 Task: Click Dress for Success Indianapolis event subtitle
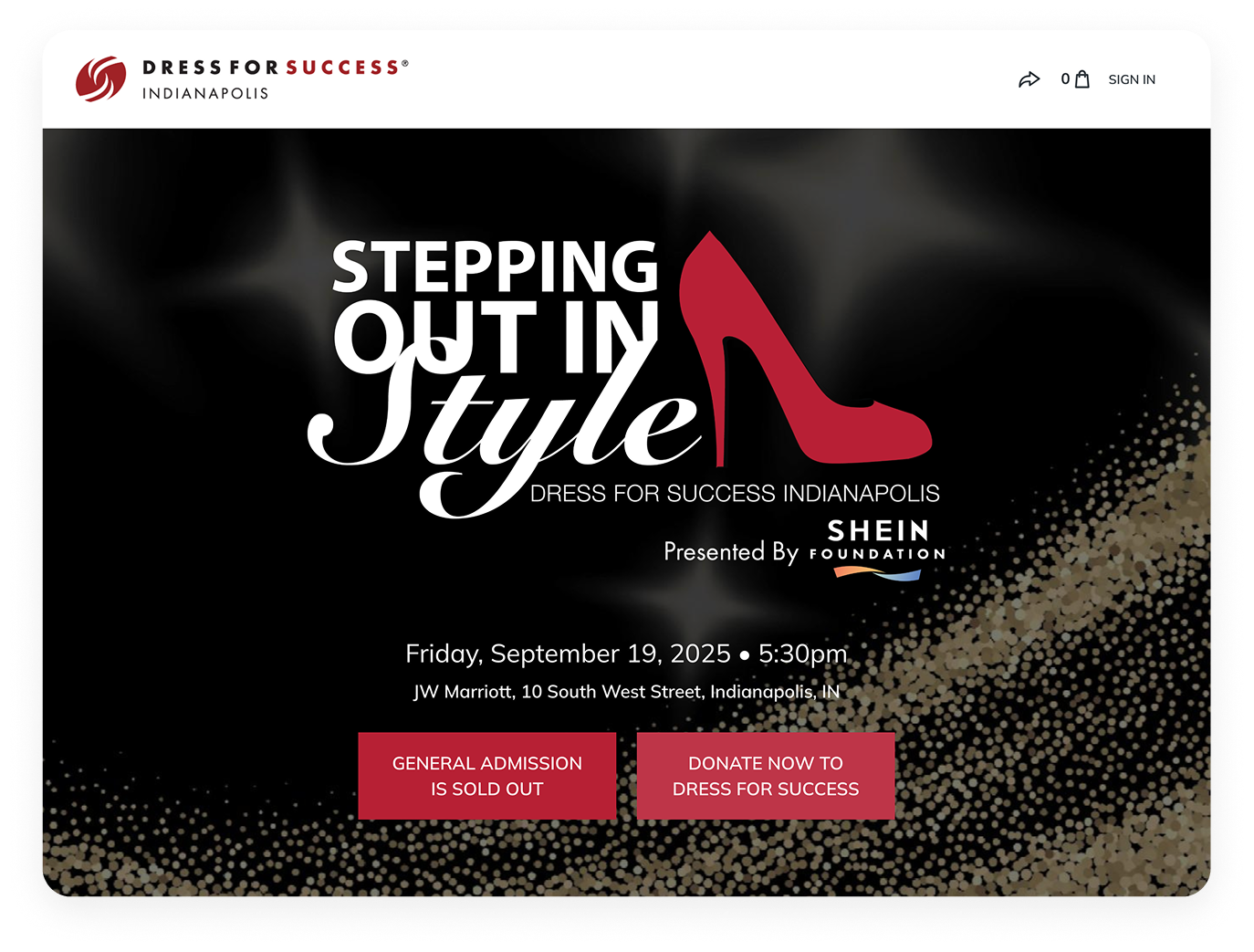pyautogui.click(x=735, y=494)
